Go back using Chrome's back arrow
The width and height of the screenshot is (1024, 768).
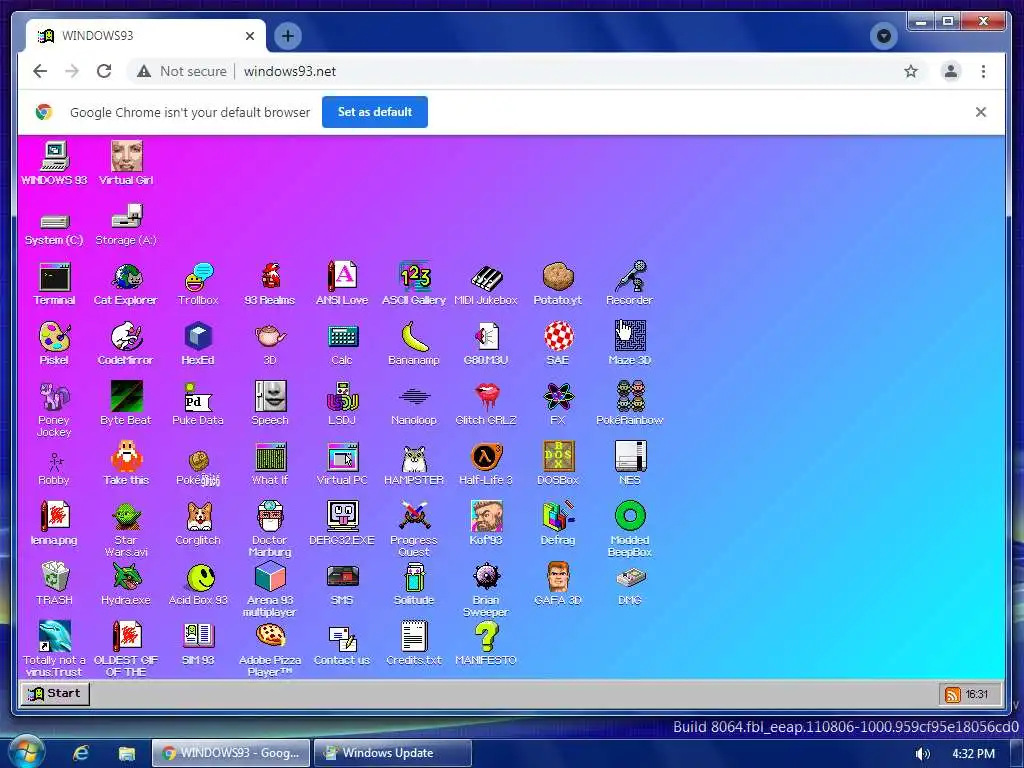(x=40, y=71)
